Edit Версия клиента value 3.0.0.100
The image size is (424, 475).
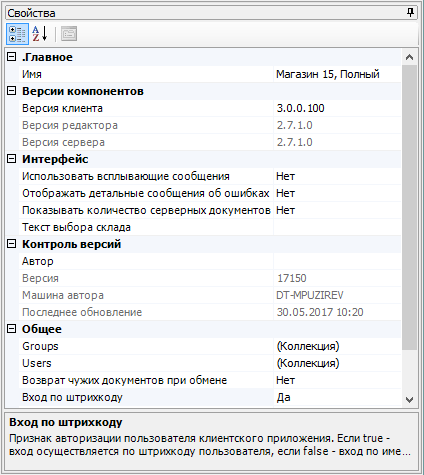[337, 108]
